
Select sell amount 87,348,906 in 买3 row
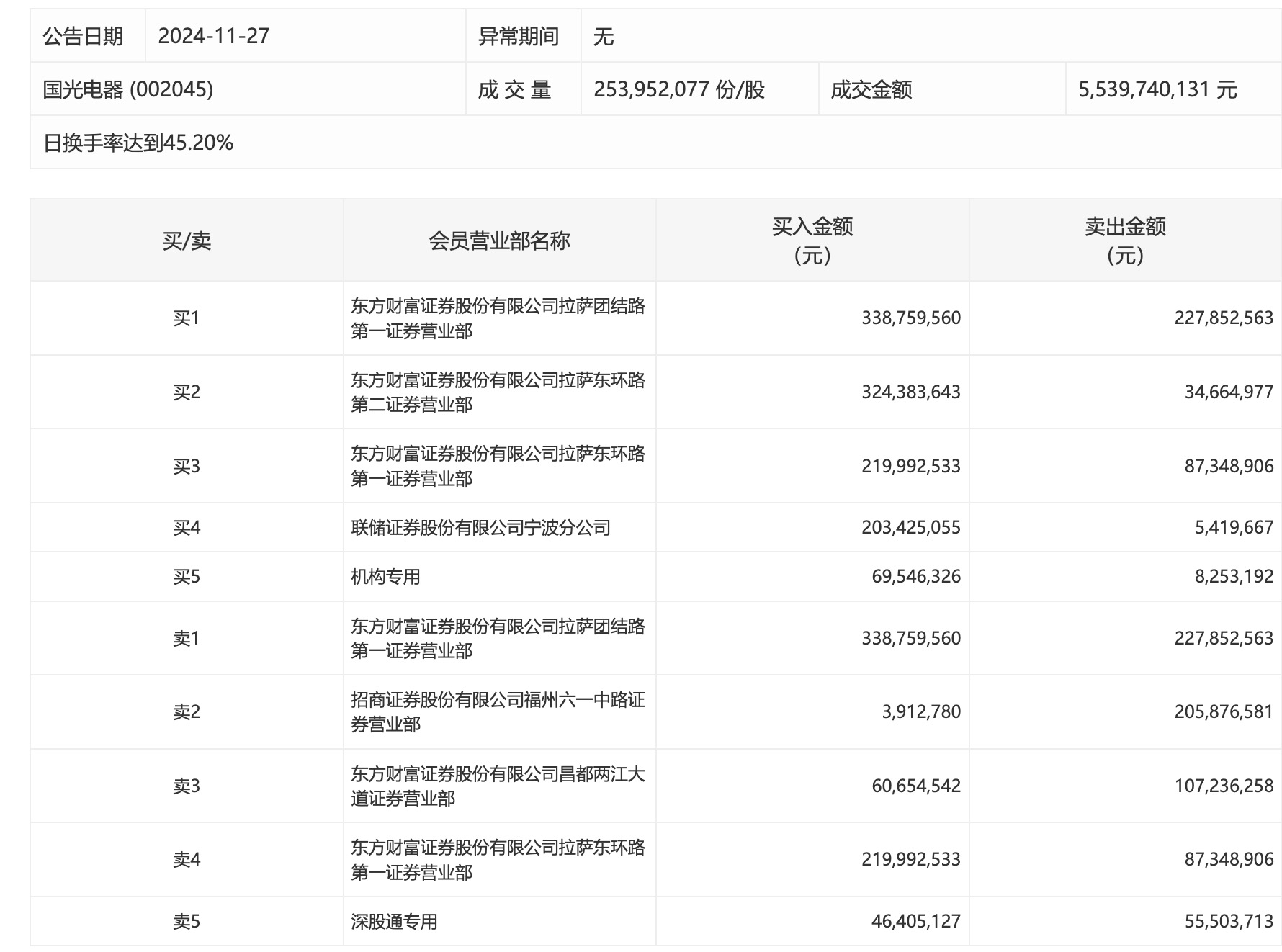tap(1229, 466)
